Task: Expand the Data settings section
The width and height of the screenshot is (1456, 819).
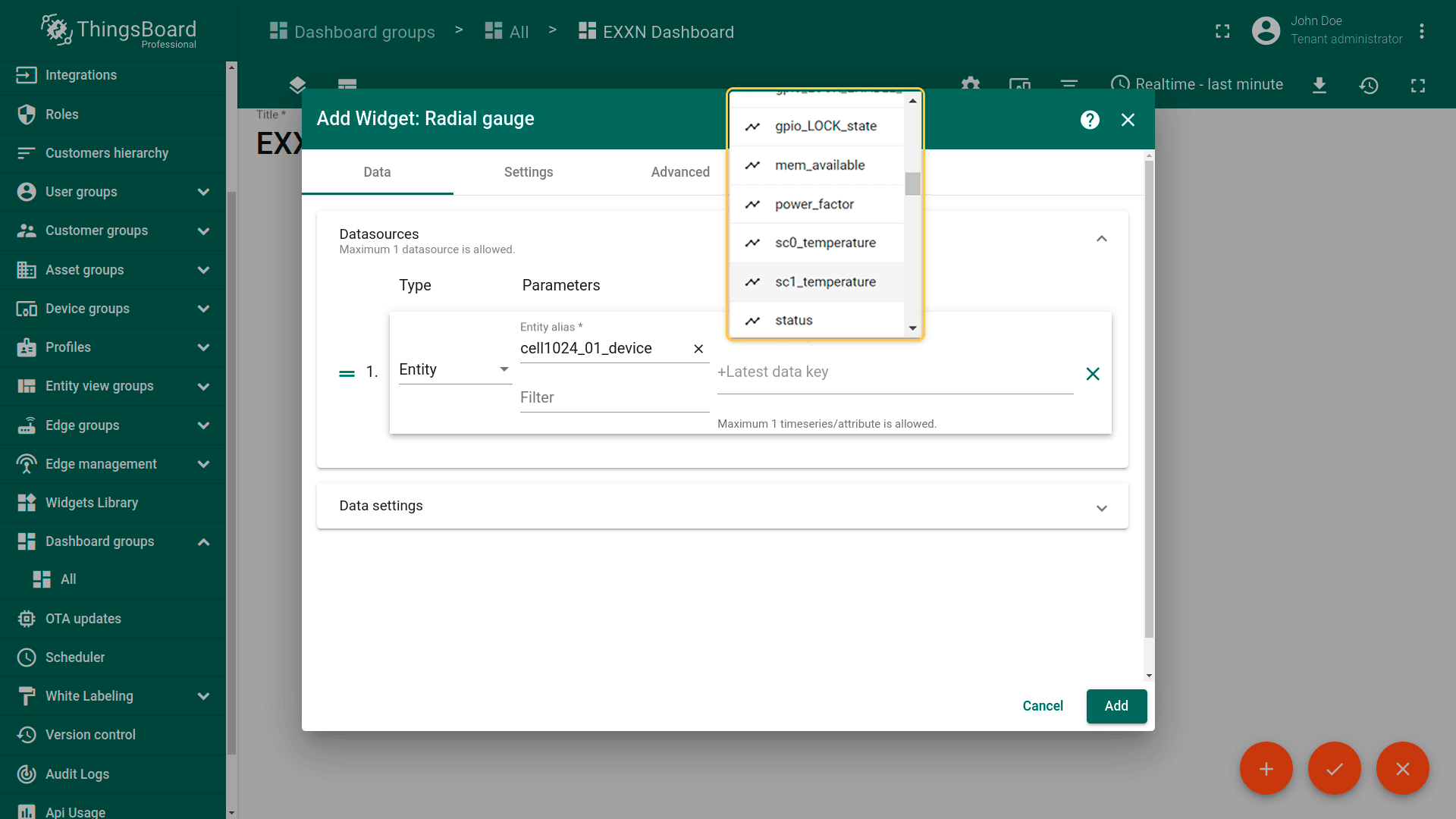Action: pos(1101,507)
